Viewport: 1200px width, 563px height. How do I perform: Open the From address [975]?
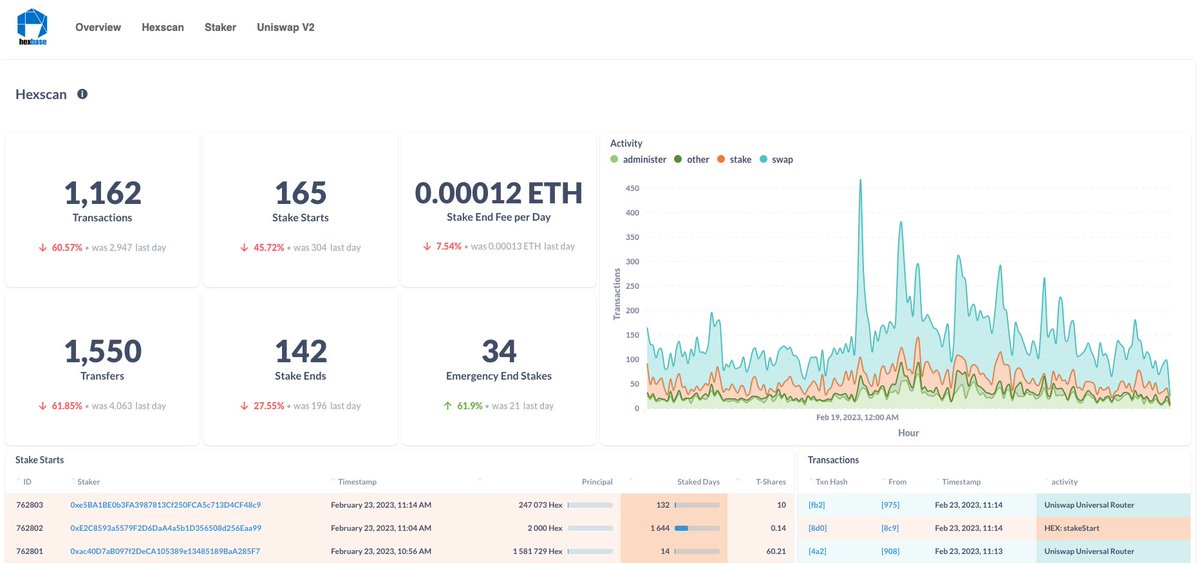[890, 505]
